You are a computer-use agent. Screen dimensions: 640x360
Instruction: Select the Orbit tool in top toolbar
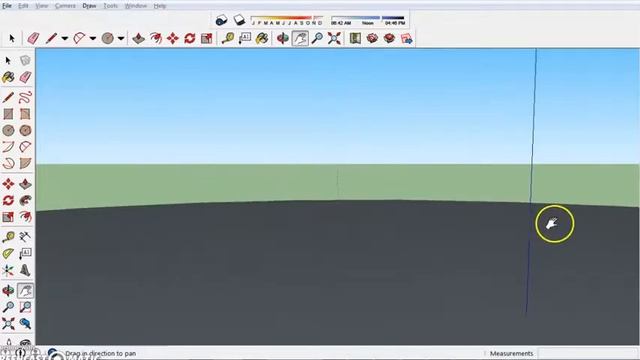[282, 38]
